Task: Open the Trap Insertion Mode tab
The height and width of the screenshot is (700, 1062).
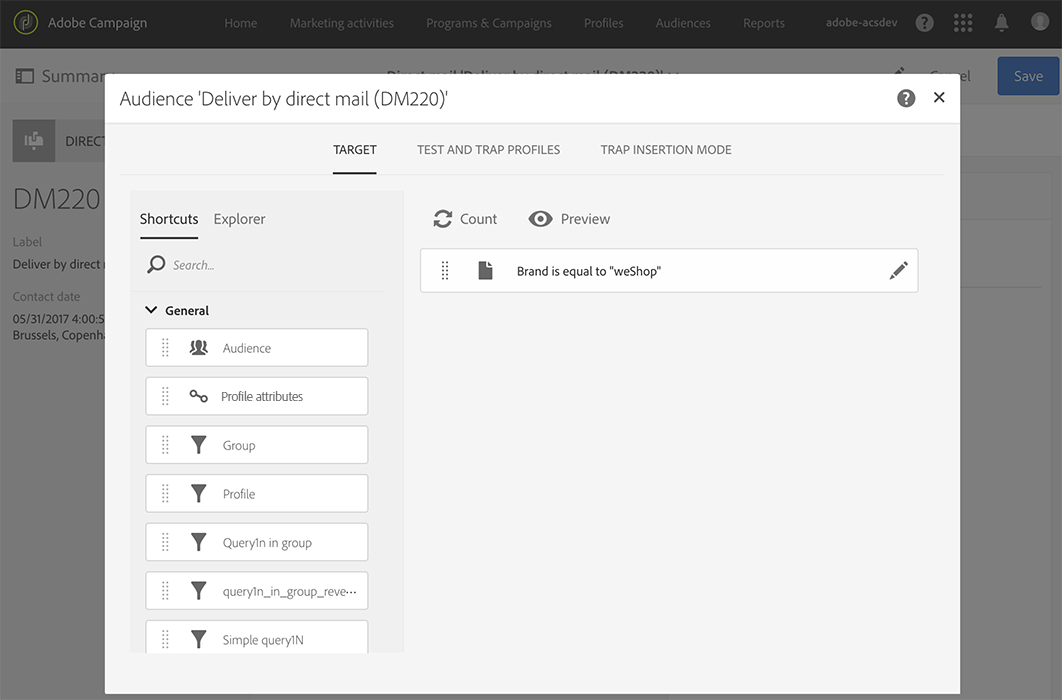Action: [x=666, y=150]
